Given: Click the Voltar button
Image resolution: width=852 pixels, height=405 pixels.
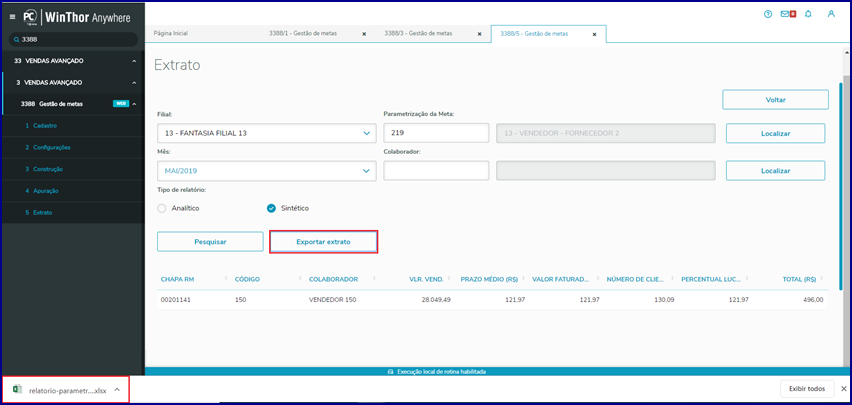Looking at the screenshot, I should (x=775, y=100).
